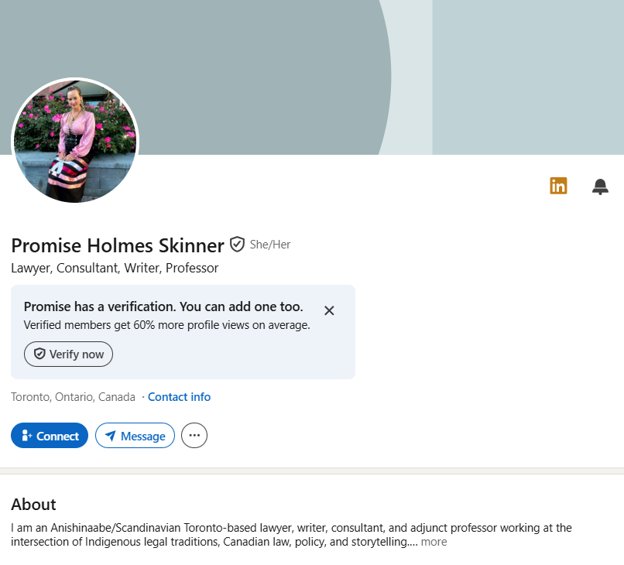This screenshot has height=565, width=624.
Task: Select the name 'Promise Holmes Skinner'
Action: tap(117, 245)
